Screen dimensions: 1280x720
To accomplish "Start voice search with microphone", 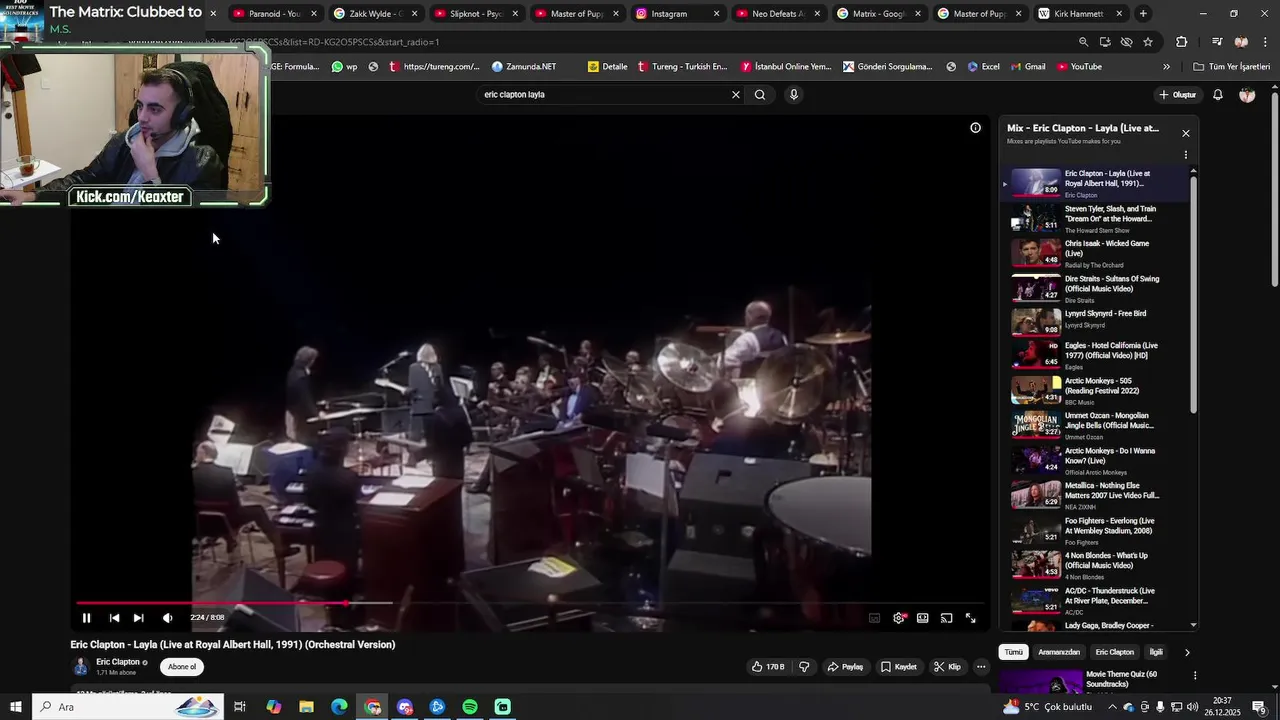I will [794, 95].
